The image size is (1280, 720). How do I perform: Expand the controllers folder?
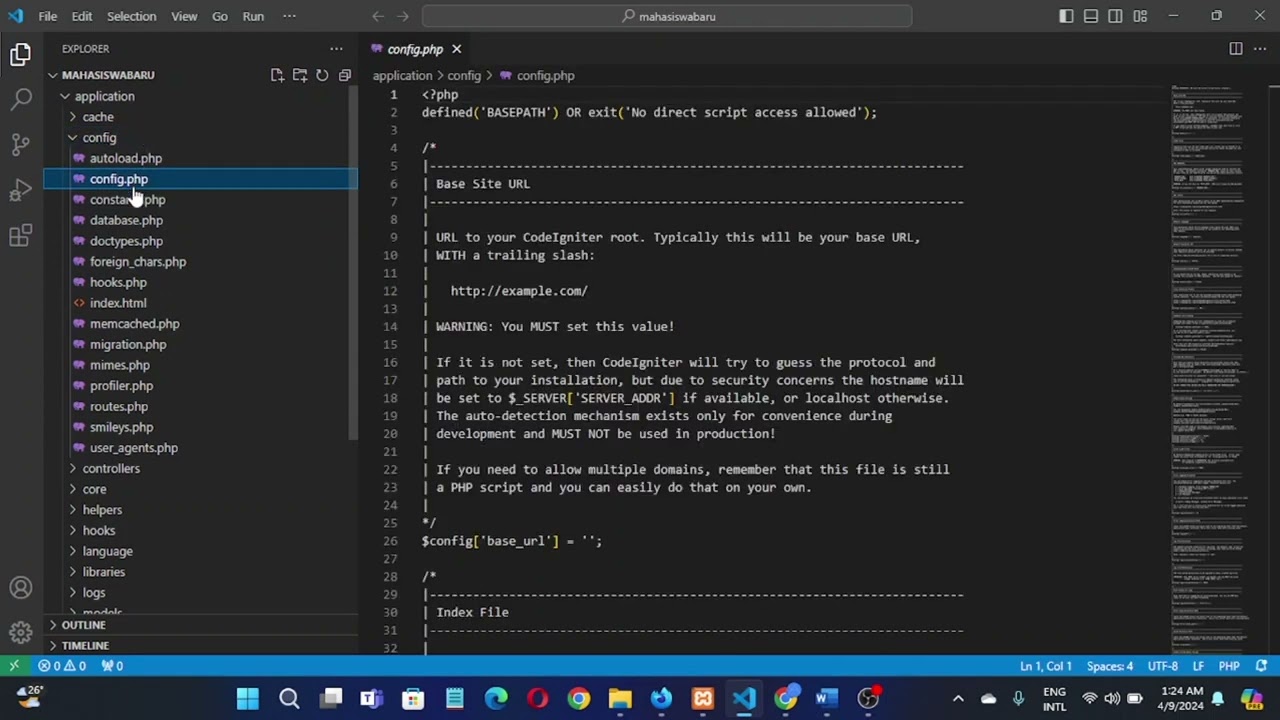pyautogui.click(x=110, y=468)
